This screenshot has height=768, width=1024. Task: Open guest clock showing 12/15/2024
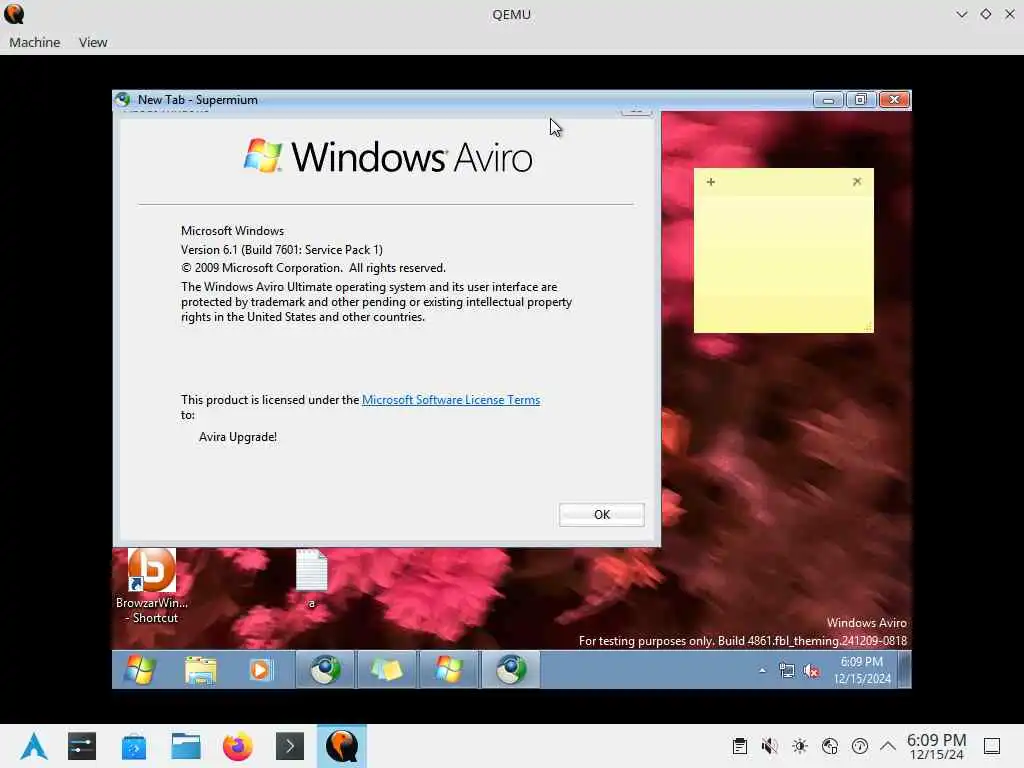tap(862, 670)
